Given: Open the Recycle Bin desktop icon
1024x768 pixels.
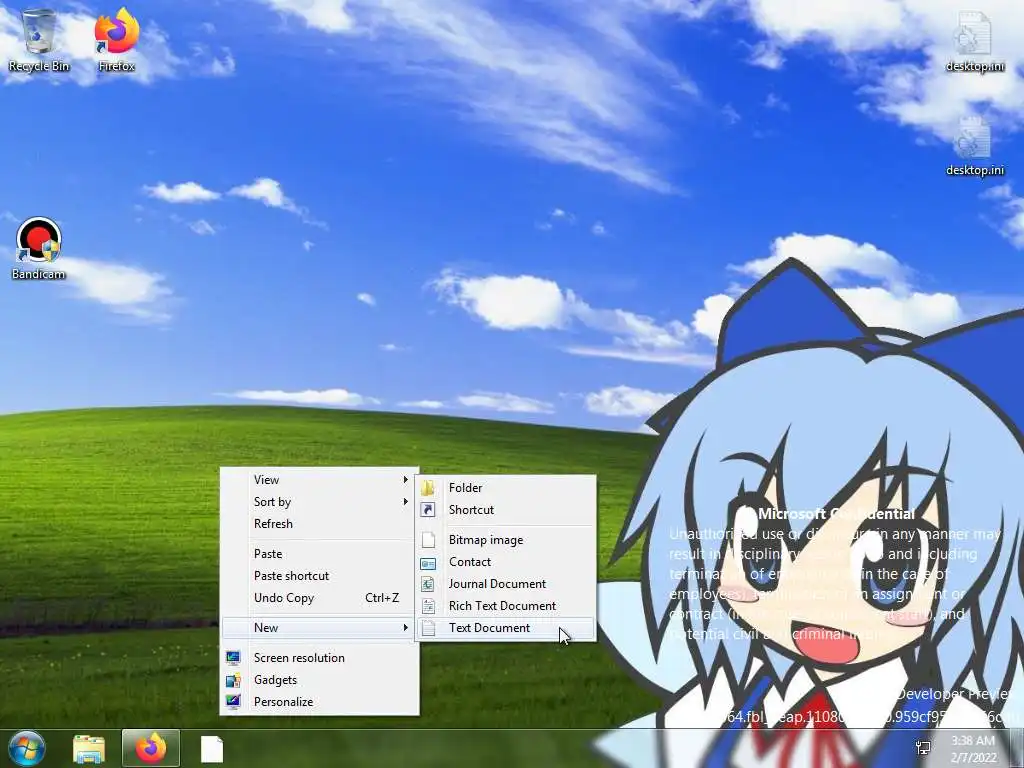Looking at the screenshot, I should 39,40.
